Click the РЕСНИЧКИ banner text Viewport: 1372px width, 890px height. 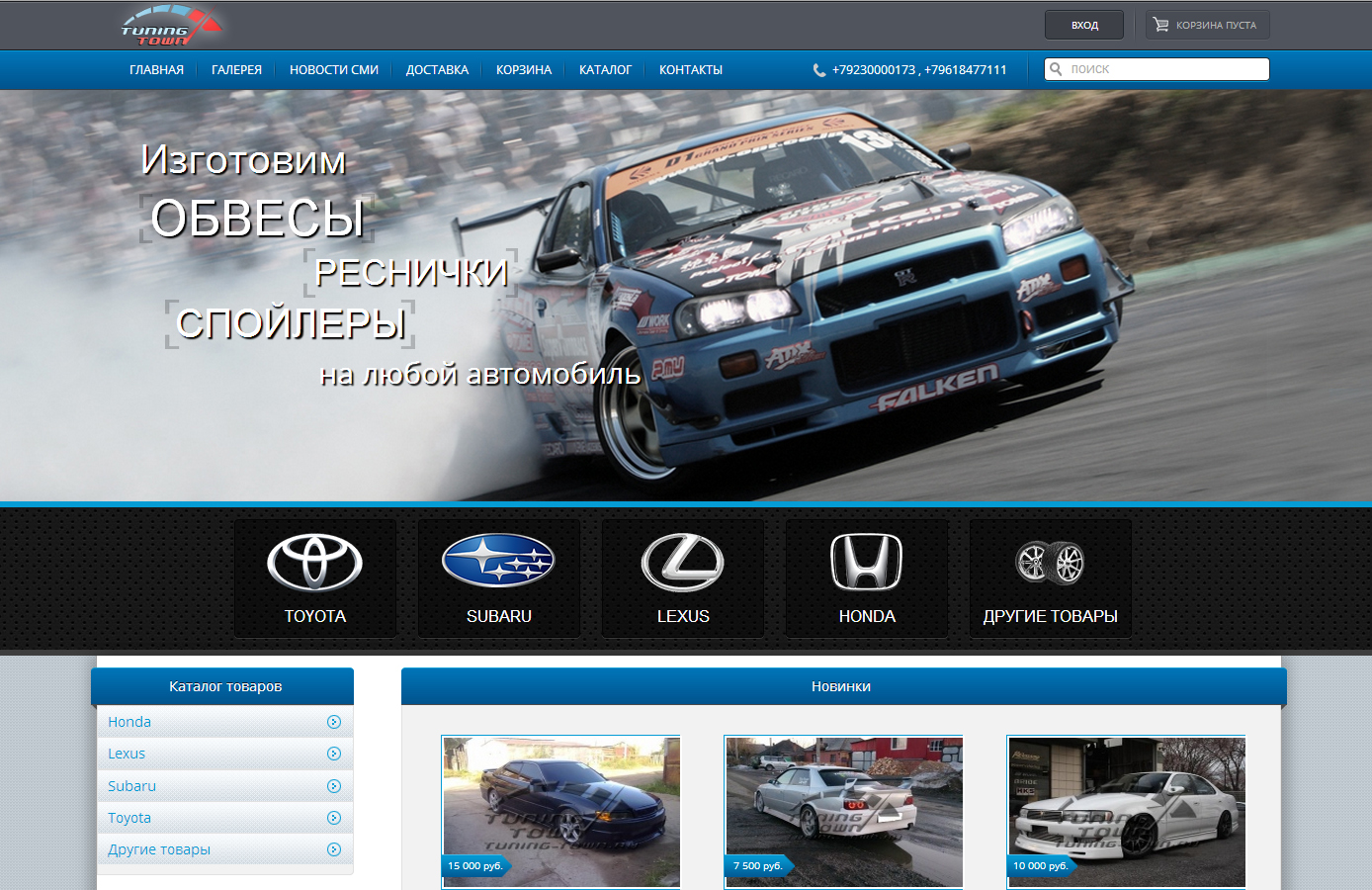(411, 273)
